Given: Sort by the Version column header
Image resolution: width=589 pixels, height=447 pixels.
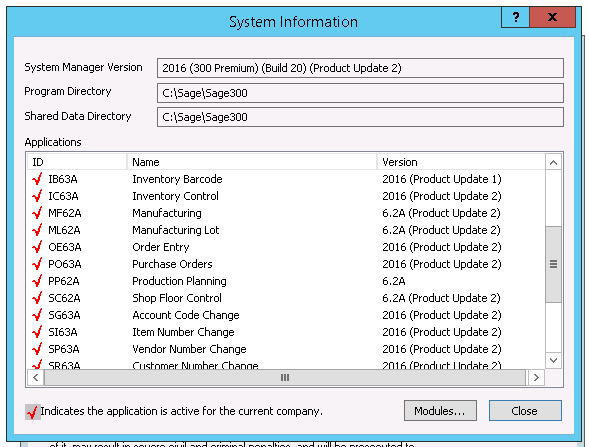Looking at the screenshot, I should pyautogui.click(x=461, y=162).
